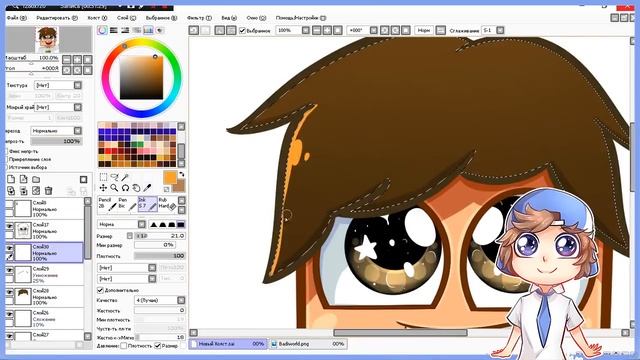Show the color wheel panel icon
This screenshot has width=640, height=360.
pos(102,30)
